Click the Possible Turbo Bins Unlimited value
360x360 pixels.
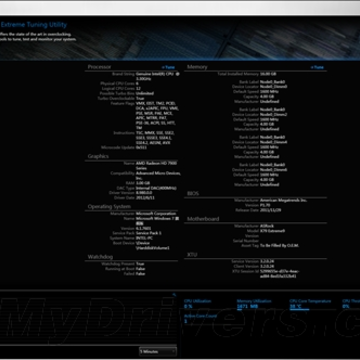click(145, 93)
